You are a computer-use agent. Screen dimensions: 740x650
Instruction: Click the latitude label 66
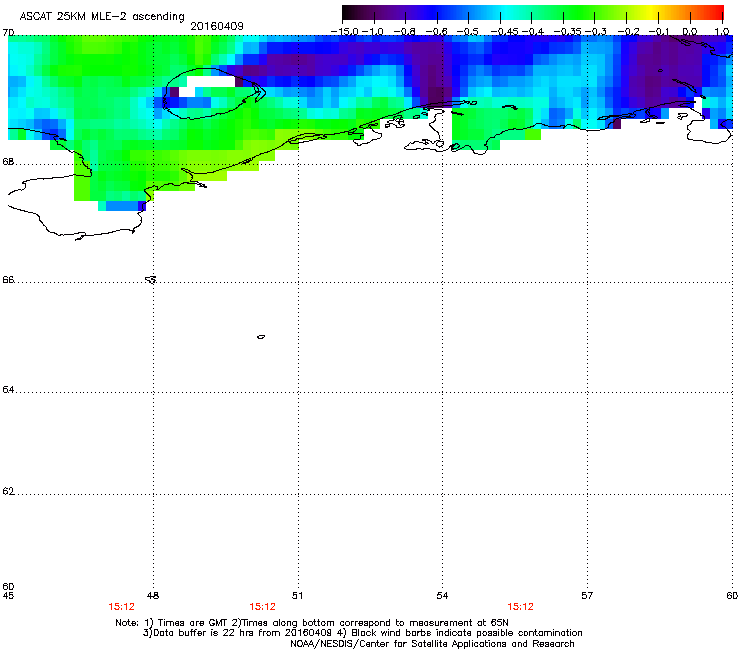[8, 279]
